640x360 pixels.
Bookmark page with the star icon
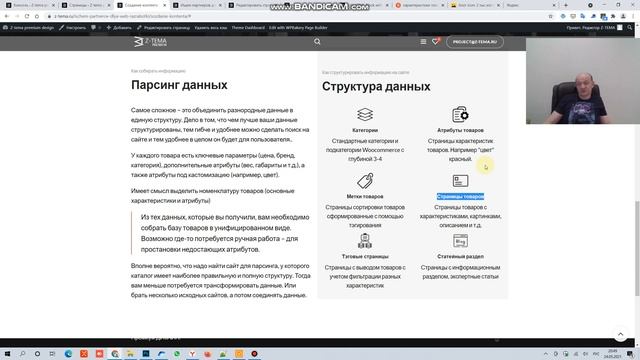click(551, 16)
